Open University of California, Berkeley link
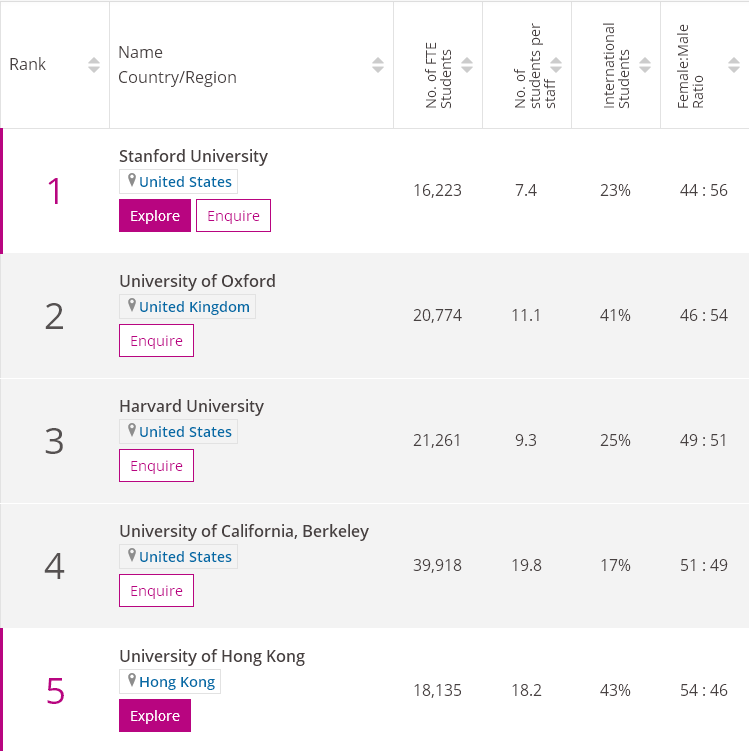The width and height of the screenshot is (749, 751). (x=243, y=531)
